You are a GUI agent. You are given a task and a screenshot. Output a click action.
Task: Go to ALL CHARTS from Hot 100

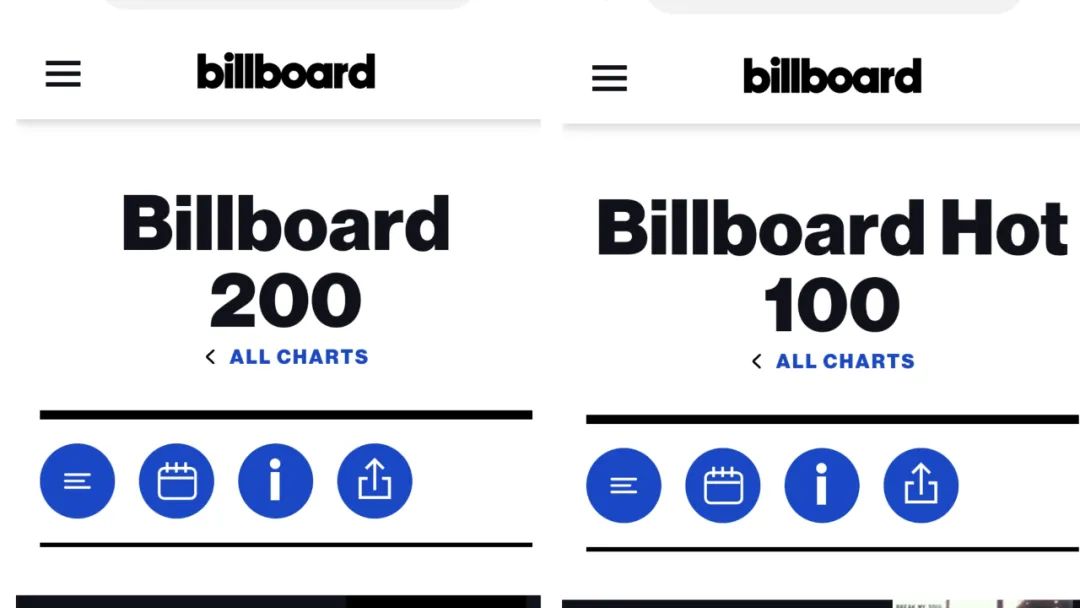click(845, 361)
